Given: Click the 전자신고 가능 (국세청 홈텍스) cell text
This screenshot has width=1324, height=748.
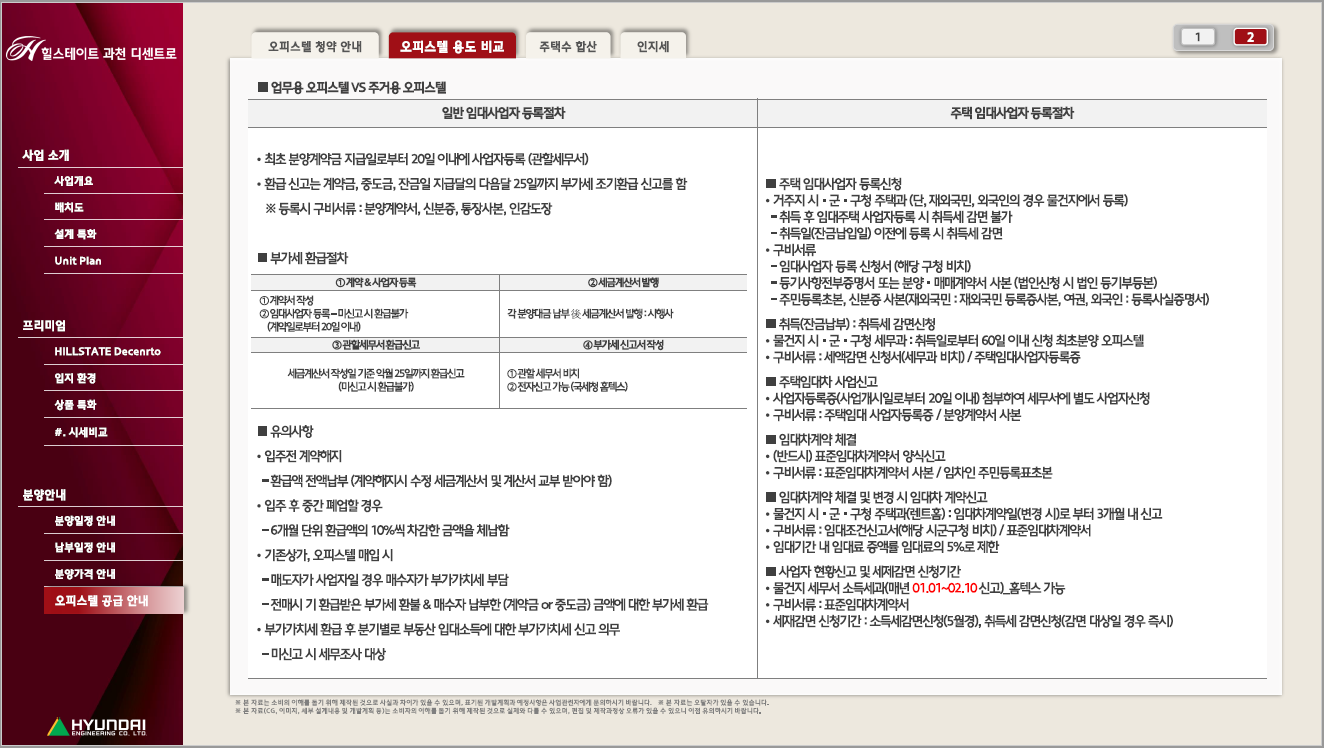Looking at the screenshot, I should (567, 385).
